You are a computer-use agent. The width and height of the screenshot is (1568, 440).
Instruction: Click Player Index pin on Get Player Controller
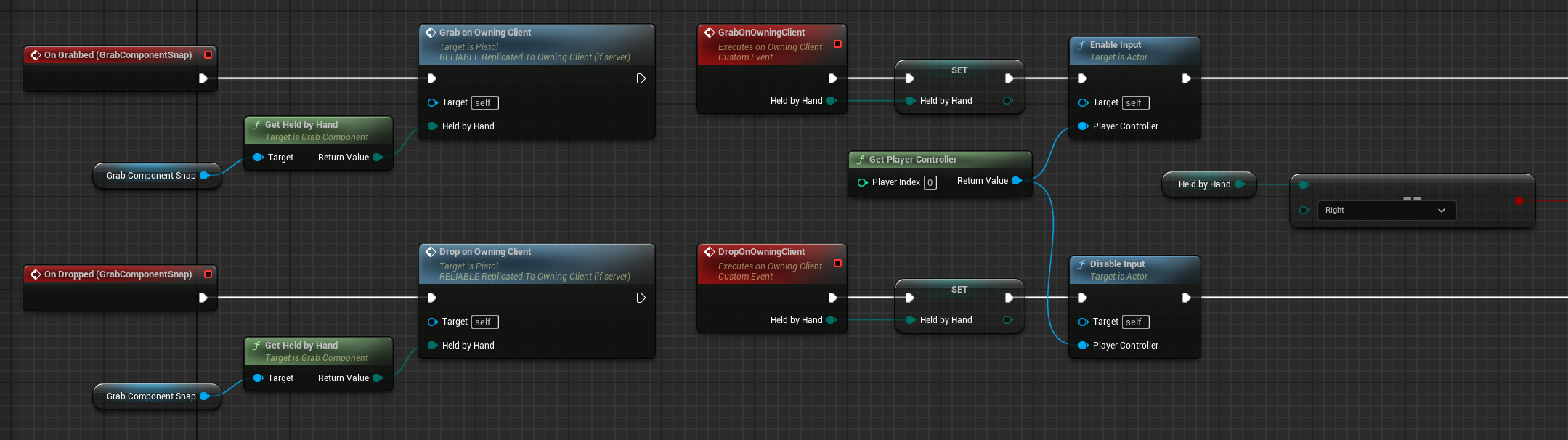(862, 182)
